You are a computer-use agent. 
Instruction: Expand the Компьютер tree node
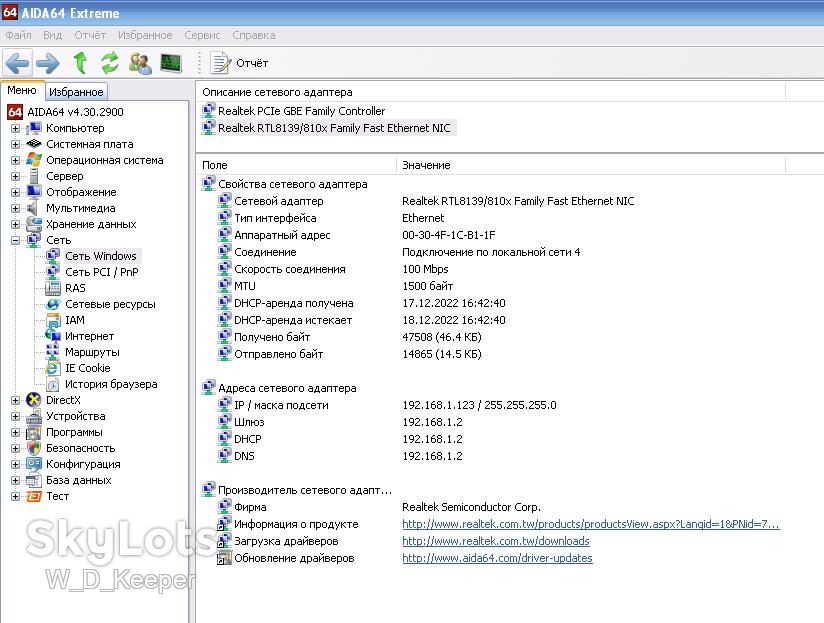[x=15, y=128]
